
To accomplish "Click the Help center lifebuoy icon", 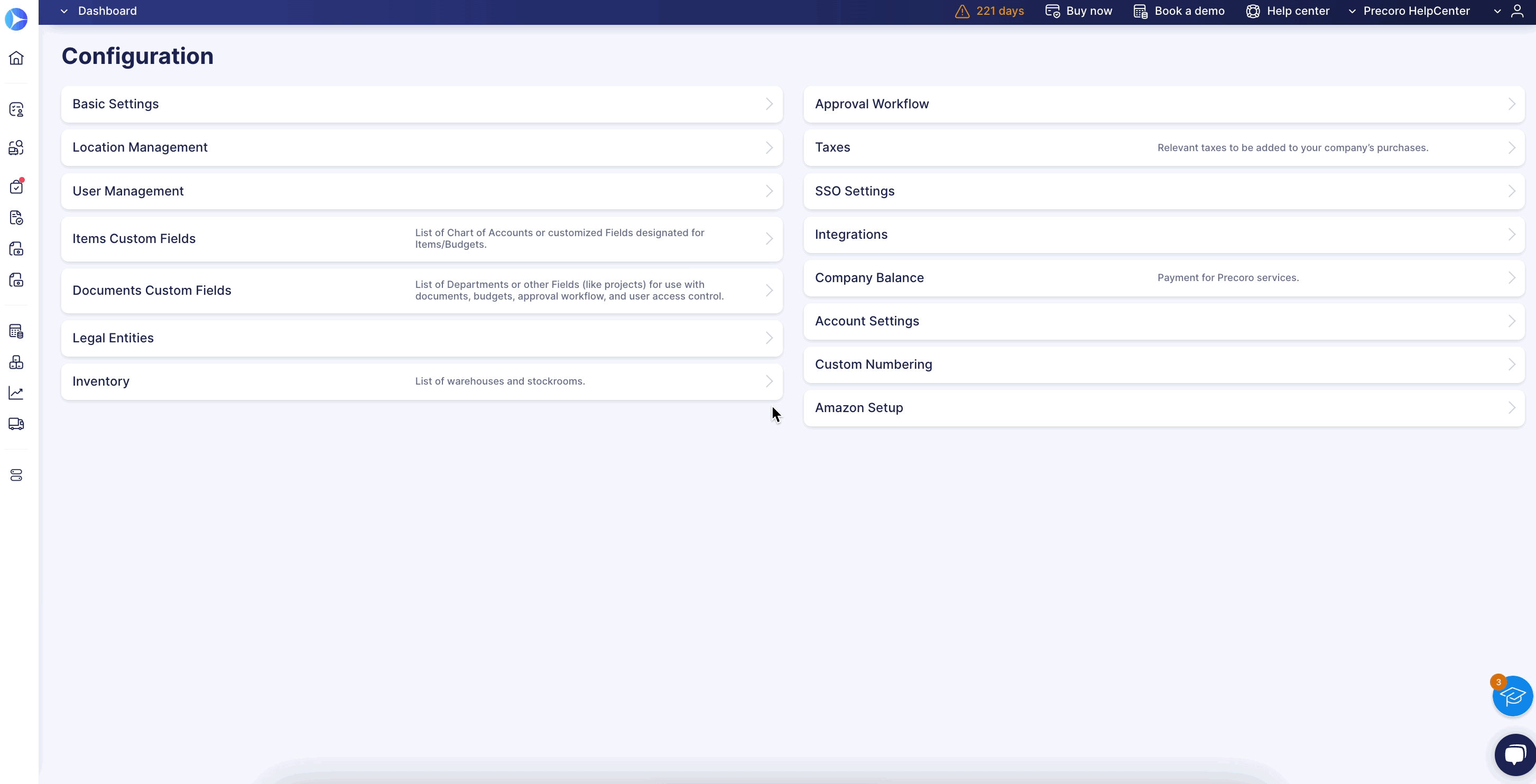I will tap(1253, 11).
